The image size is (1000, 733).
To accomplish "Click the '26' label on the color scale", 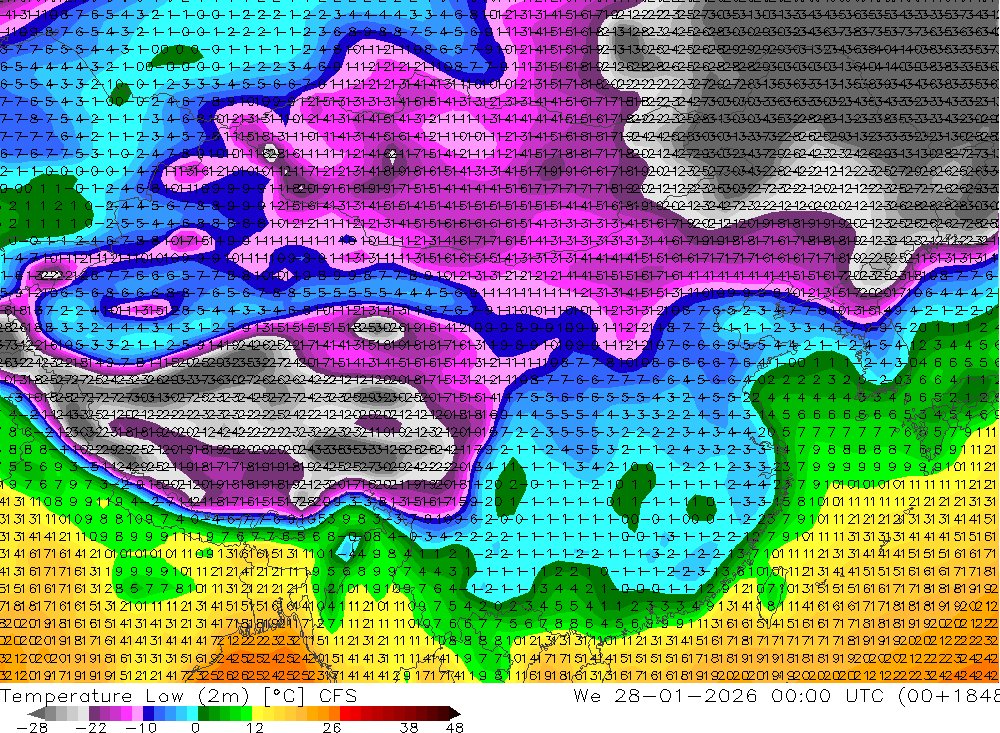I will pyautogui.click(x=332, y=727).
